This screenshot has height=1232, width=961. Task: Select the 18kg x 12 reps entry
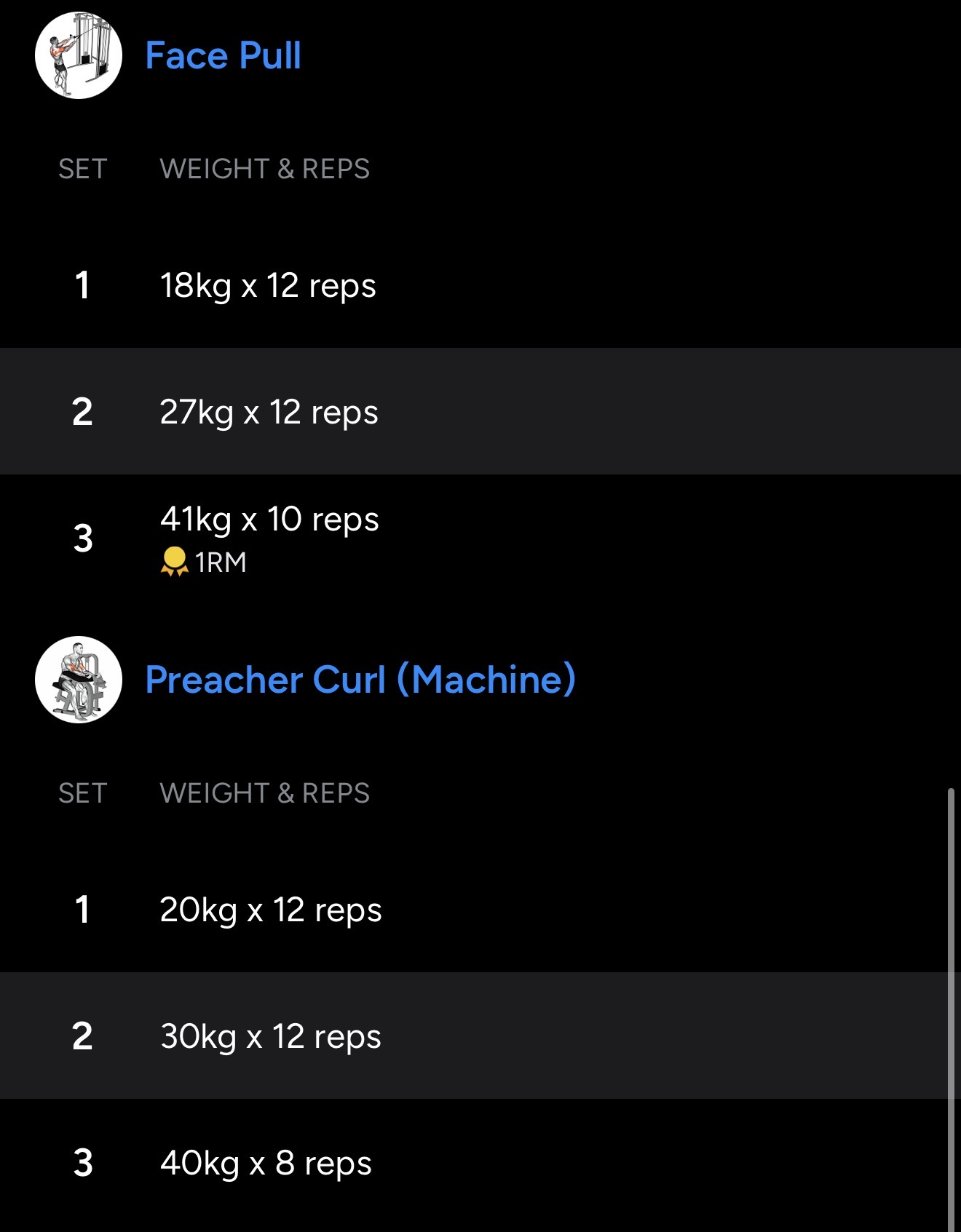268,285
